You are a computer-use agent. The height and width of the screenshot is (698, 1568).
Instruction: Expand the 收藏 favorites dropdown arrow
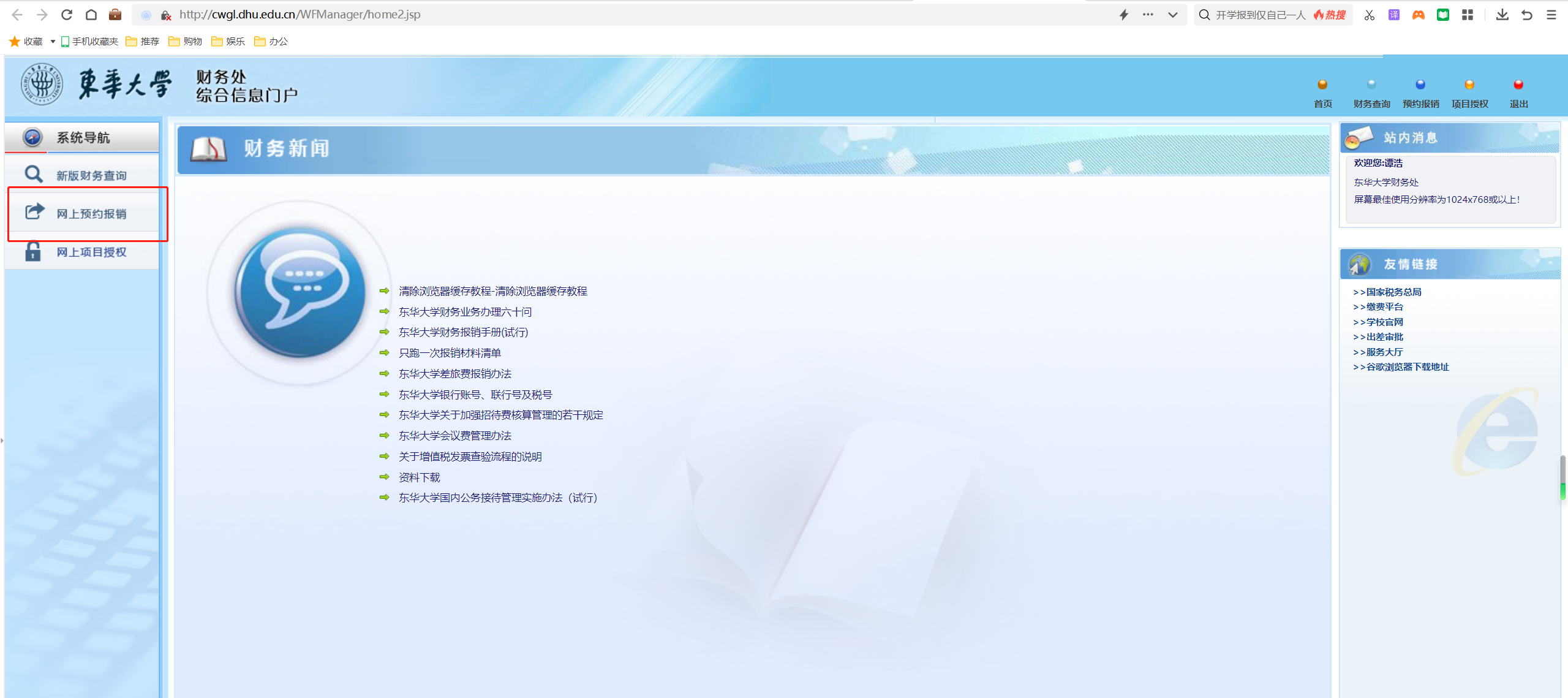(x=53, y=42)
